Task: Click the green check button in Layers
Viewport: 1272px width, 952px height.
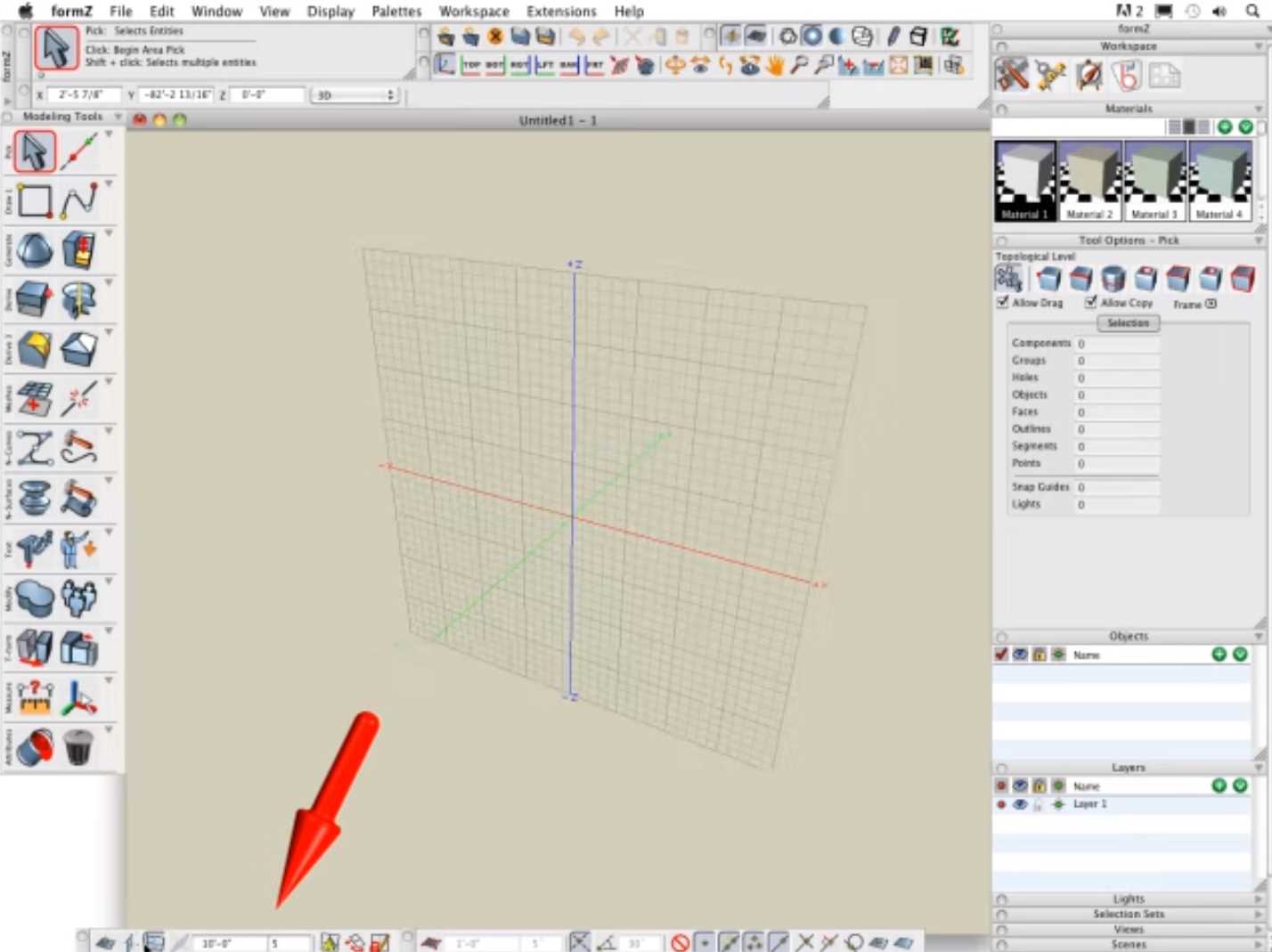Action: click(x=1240, y=786)
